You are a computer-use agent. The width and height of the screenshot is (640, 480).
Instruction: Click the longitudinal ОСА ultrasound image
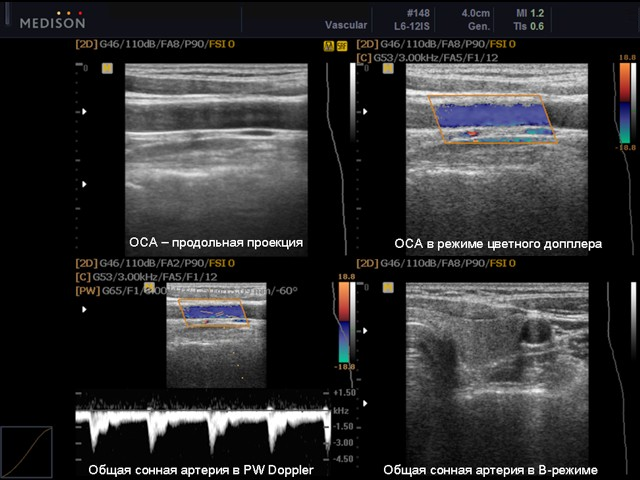click(216, 159)
